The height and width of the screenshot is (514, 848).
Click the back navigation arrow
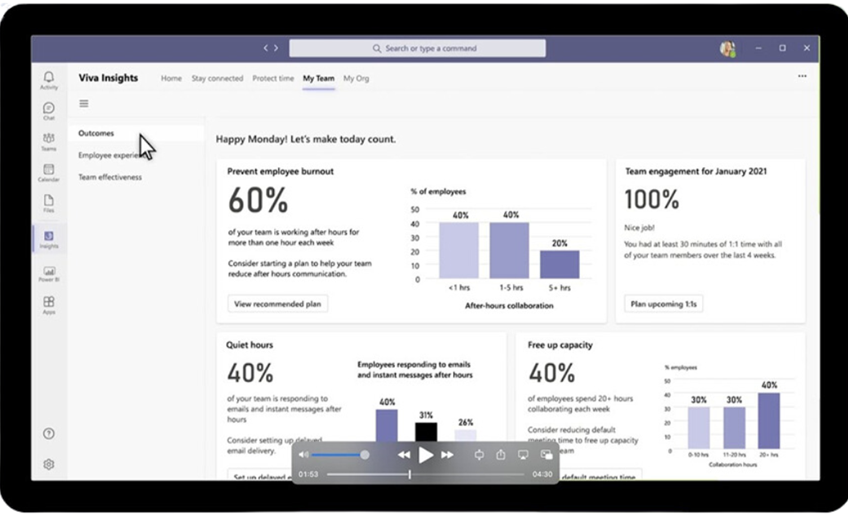pos(266,48)
